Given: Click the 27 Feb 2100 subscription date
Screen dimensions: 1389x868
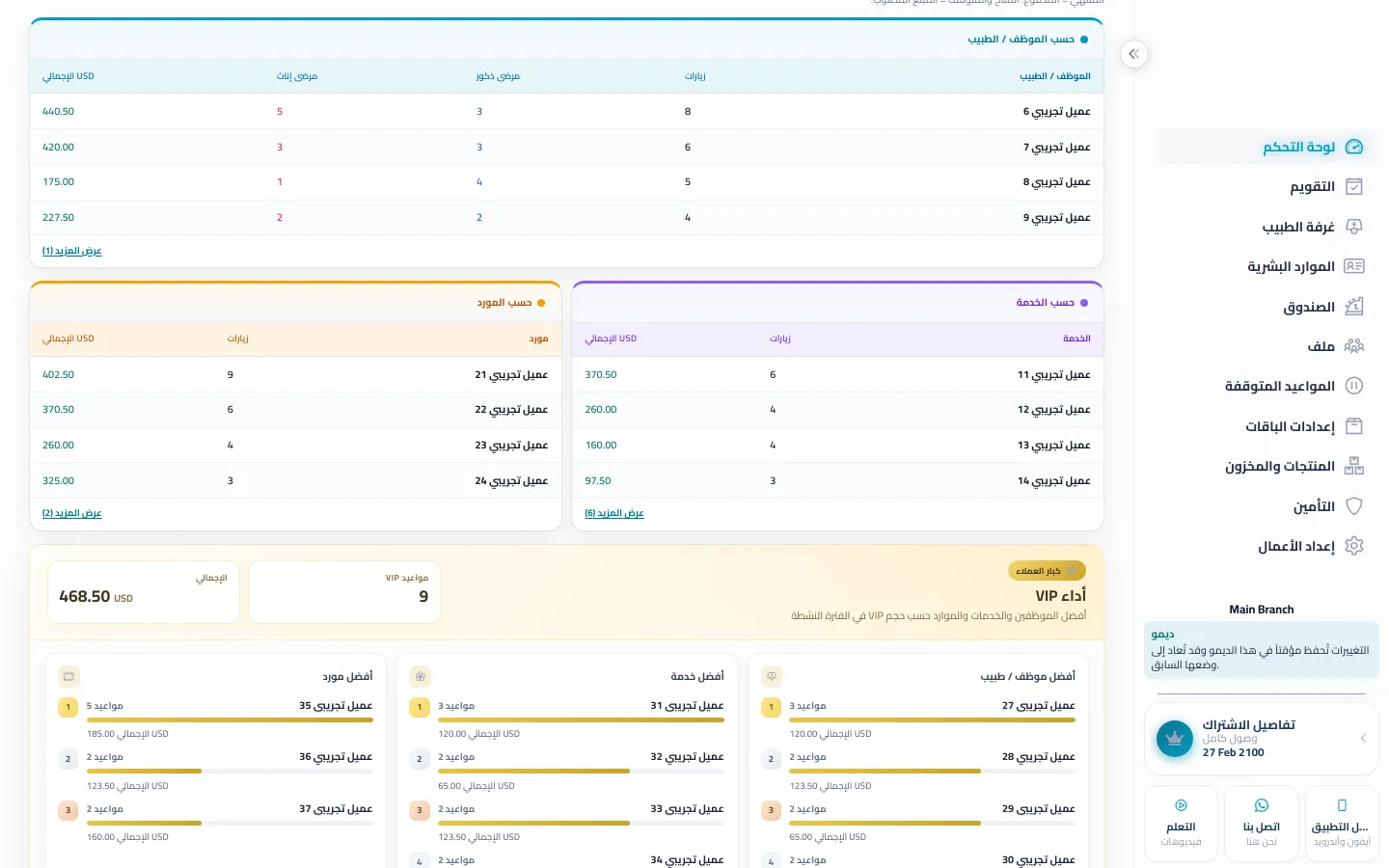Looking at the screenshot, I should (x=1234, y=752).
